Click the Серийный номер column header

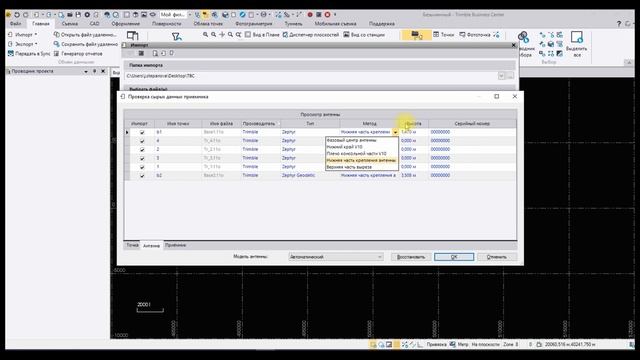click(472, 123)
